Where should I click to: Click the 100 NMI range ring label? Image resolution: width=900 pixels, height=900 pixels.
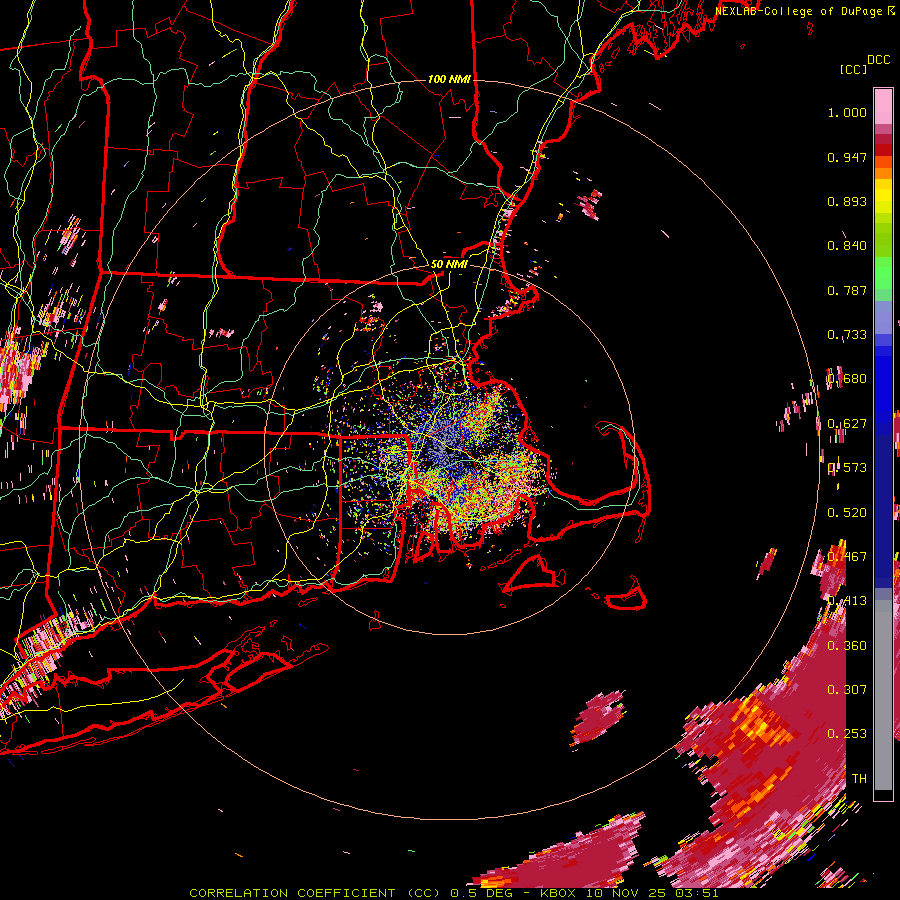click(449, 79)
